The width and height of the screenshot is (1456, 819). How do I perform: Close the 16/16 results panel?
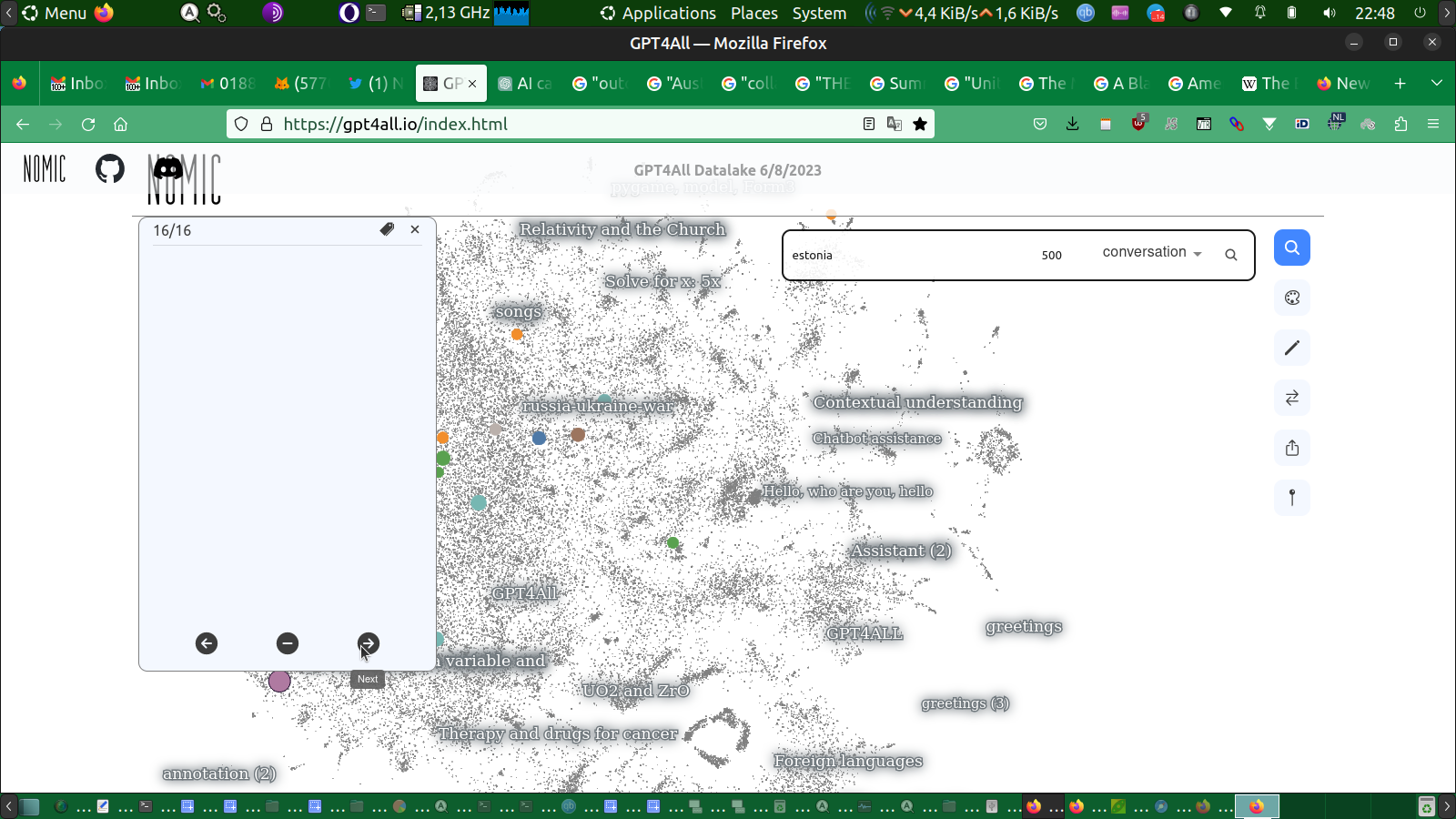click(415, 229)
